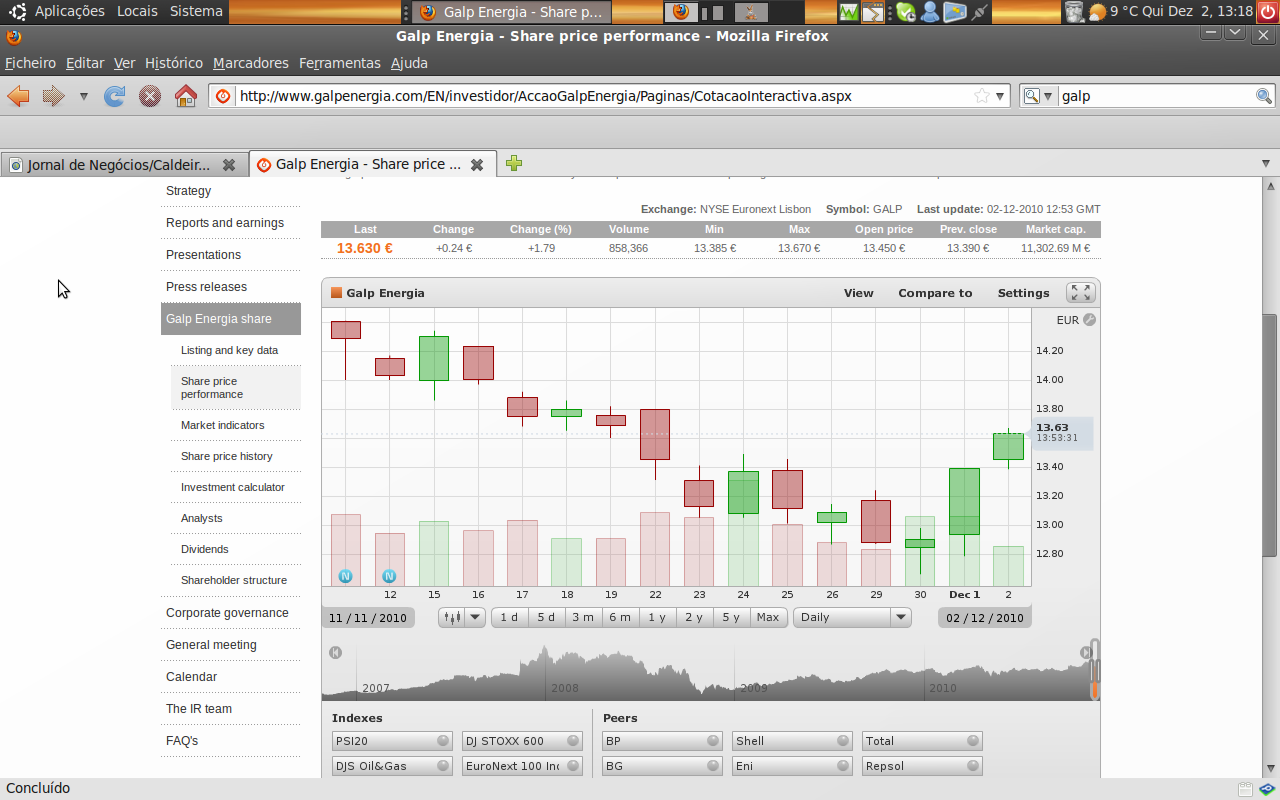The height and width of the screenshot is (800, 1280).
Task: Toggle DJ STOXX 600 index comparison
Action: click(522, 741)
